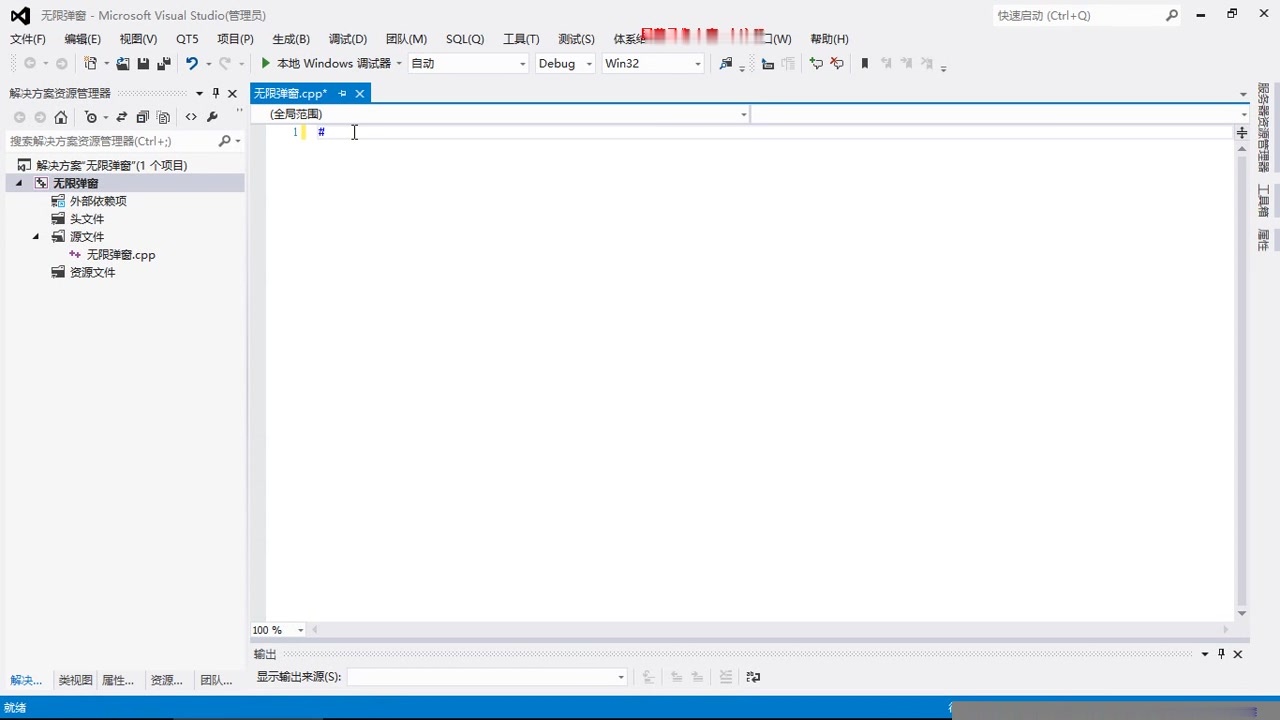Open the 调试(D) menu
1280x720 pixels.
[347, 38]
